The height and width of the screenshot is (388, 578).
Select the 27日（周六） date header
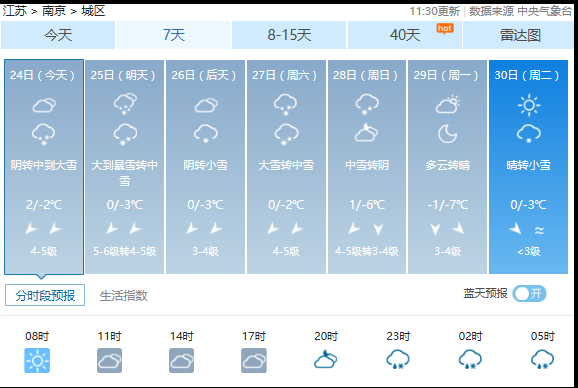286,75
